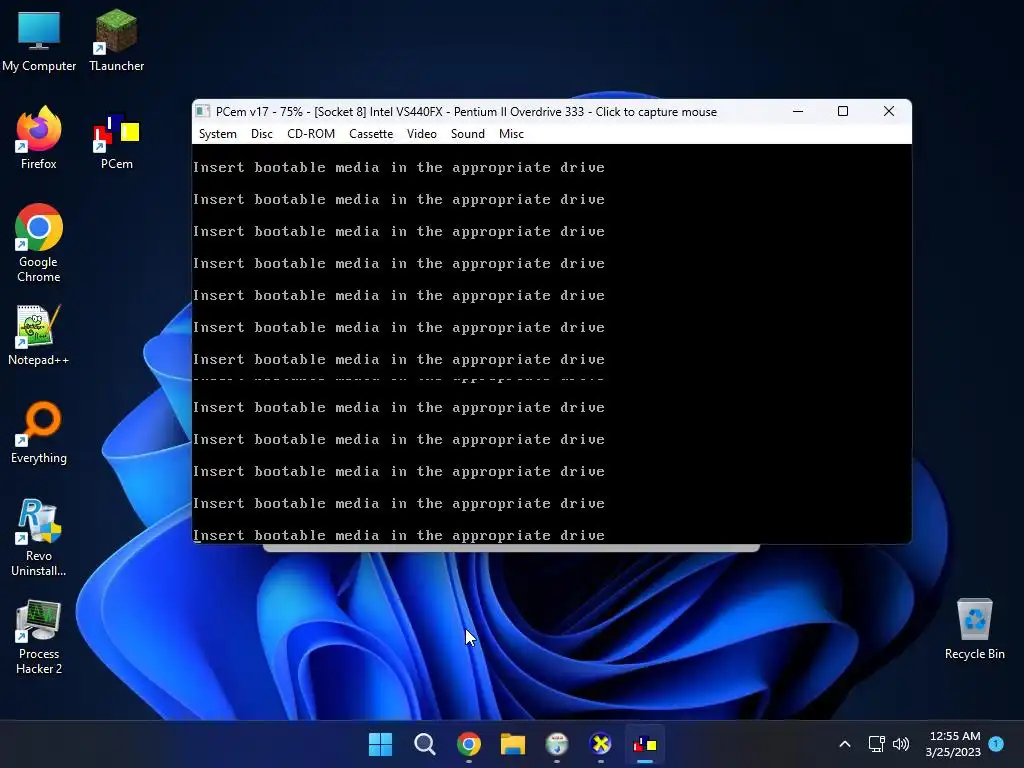Maximize the PCem window
The width and height of the screenshot is (1024, 768).
[x=843, y=112]
